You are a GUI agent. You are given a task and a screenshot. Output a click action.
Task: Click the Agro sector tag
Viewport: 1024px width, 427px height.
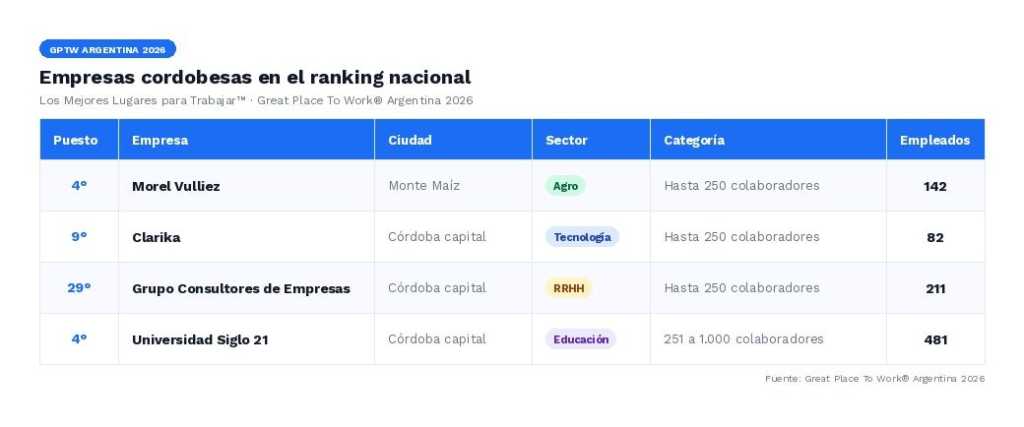565,186
